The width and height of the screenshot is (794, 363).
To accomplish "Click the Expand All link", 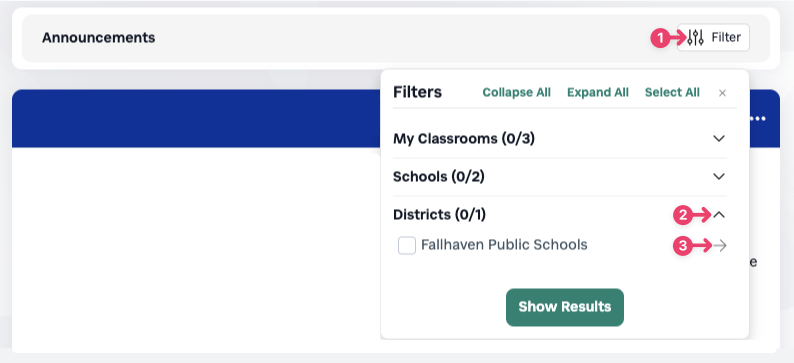I will click(x=598, y=93).
